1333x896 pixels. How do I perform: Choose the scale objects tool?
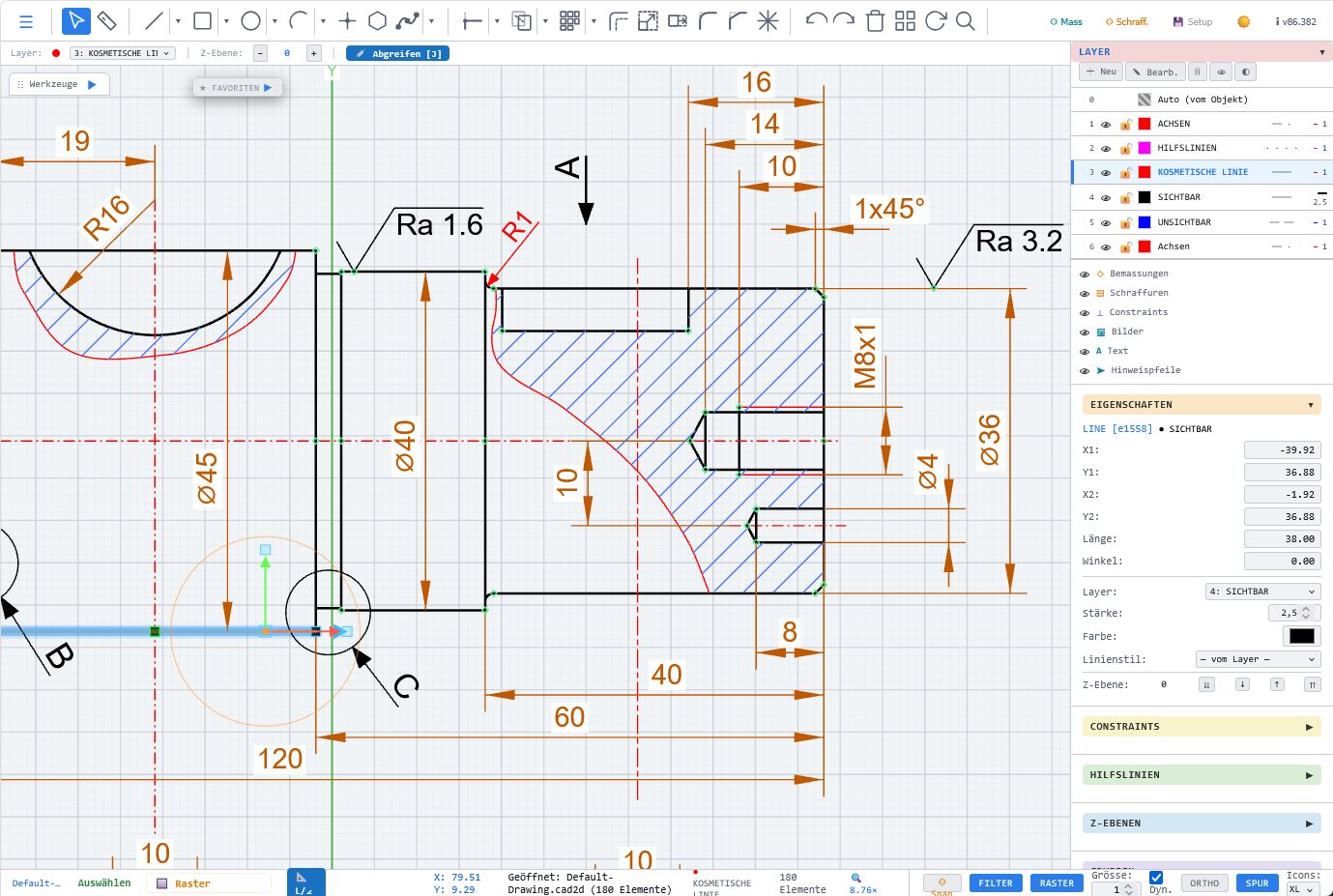[x=648, y=21]
